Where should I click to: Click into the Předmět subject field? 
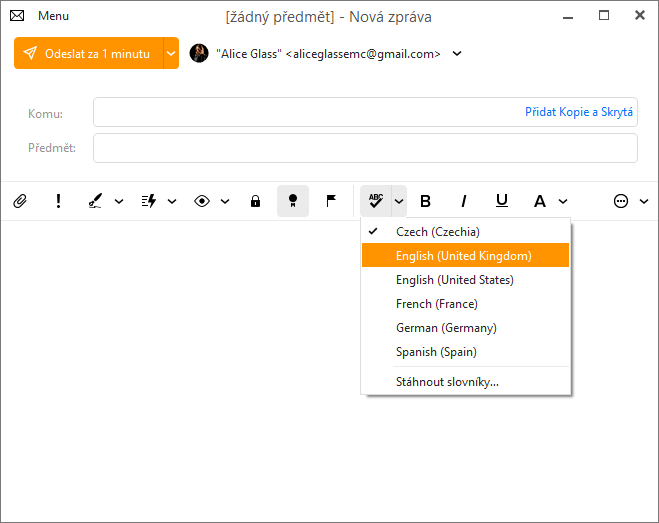(365, 148)
